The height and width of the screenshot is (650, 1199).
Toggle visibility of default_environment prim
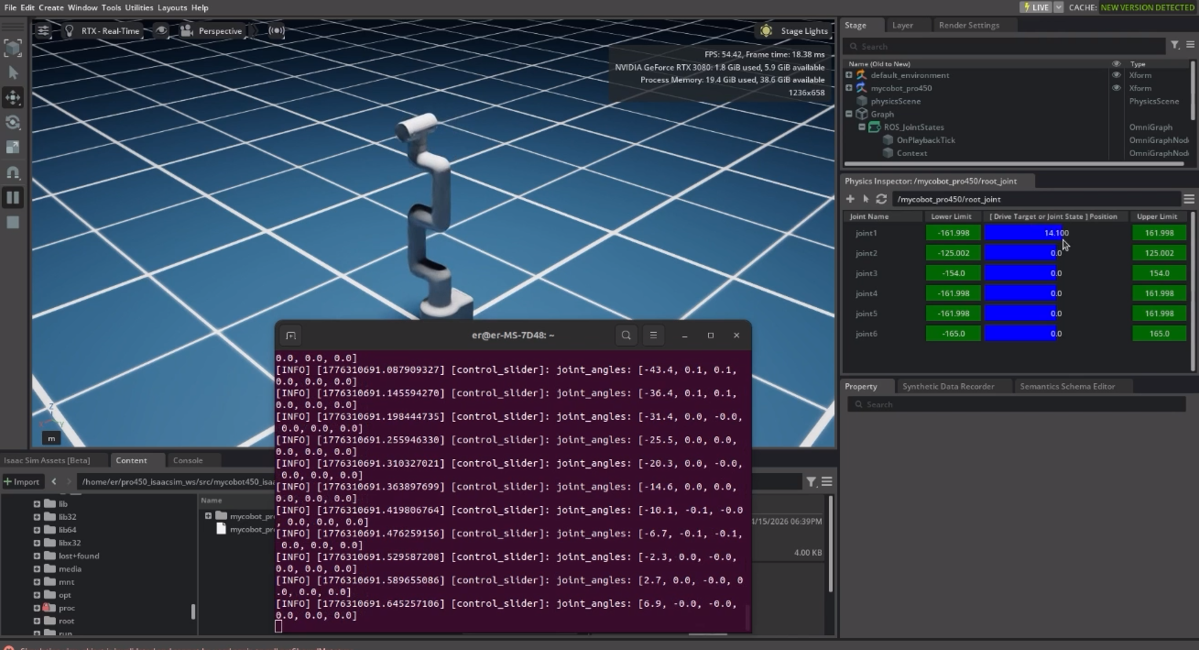[x=1117, y=75]
